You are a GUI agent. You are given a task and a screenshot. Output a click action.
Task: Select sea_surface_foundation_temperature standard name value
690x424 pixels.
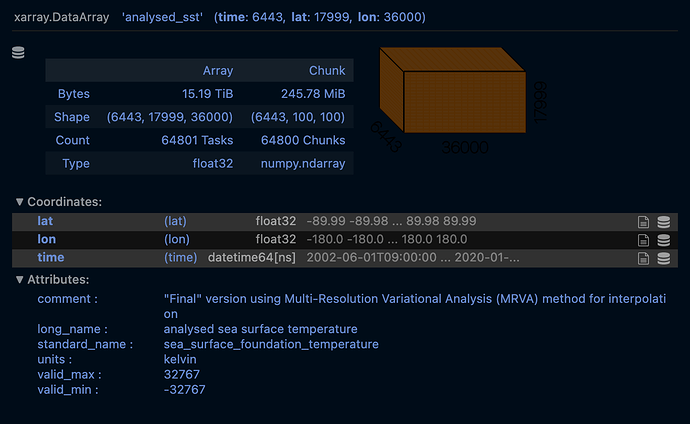click(x=271, y=344)
